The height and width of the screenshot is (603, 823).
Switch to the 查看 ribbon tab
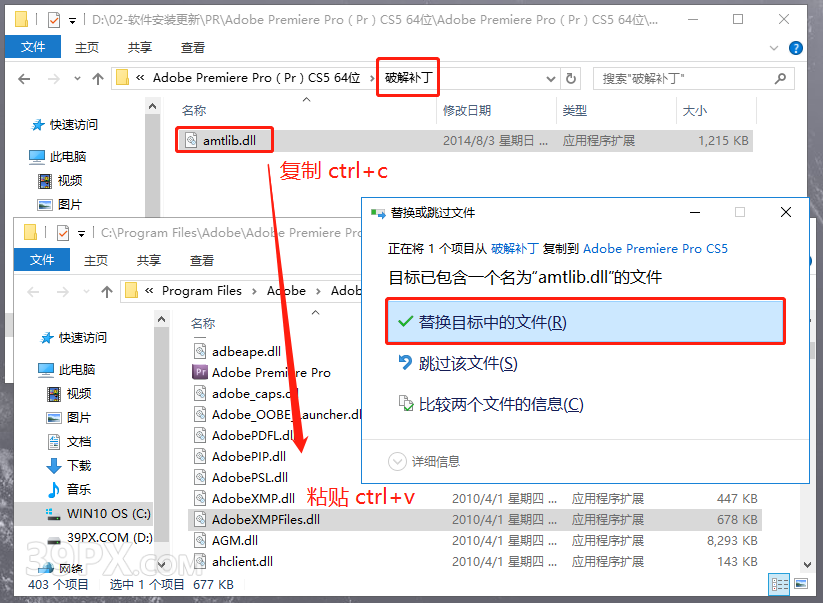pyautogui.click(x=192, y=47)
